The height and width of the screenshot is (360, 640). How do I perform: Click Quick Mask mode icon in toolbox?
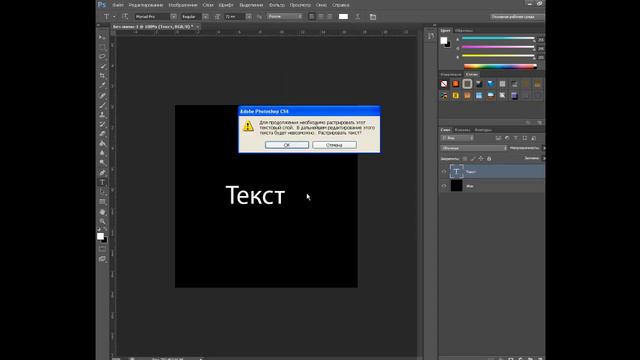click(x=102, y=249)
